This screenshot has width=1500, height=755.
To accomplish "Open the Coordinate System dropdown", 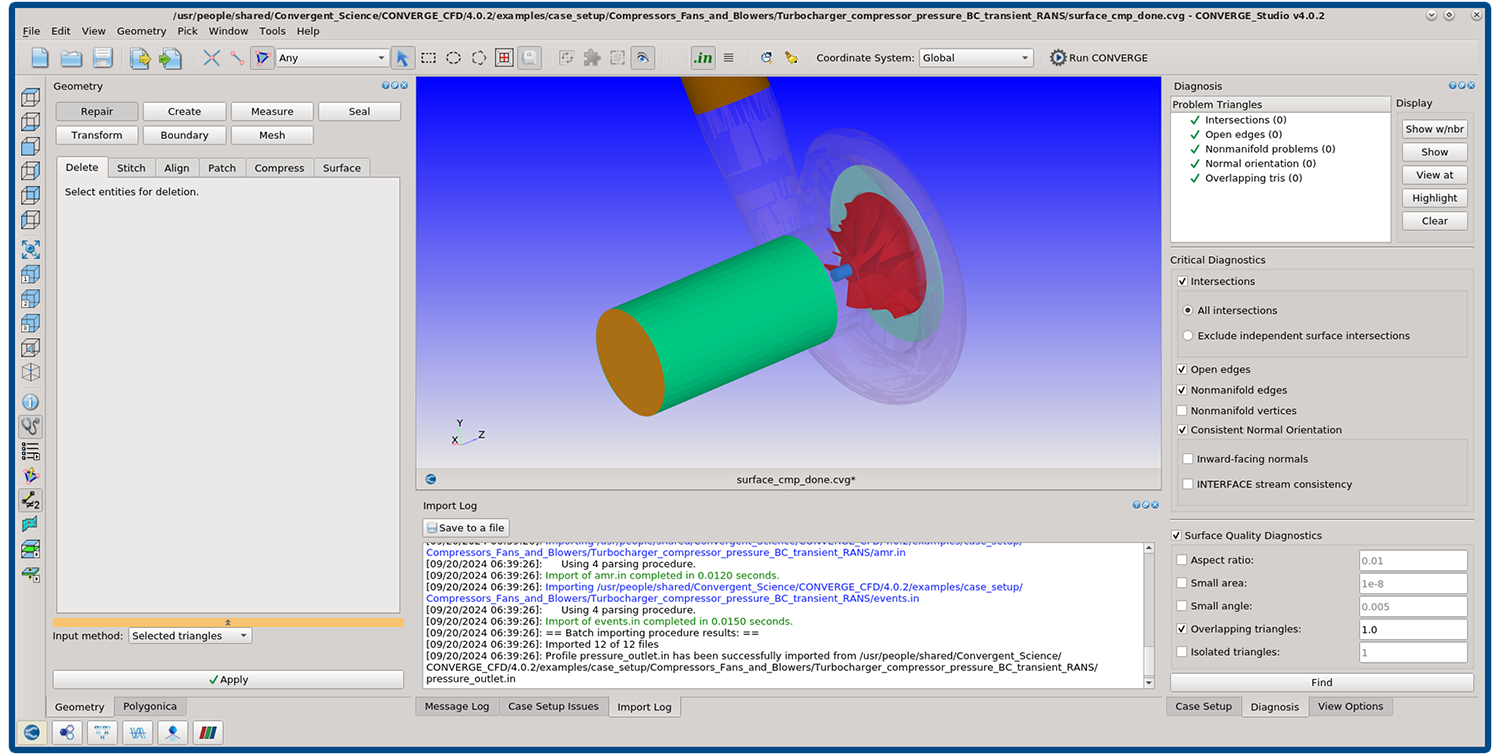I will click(x=975, y=57).
